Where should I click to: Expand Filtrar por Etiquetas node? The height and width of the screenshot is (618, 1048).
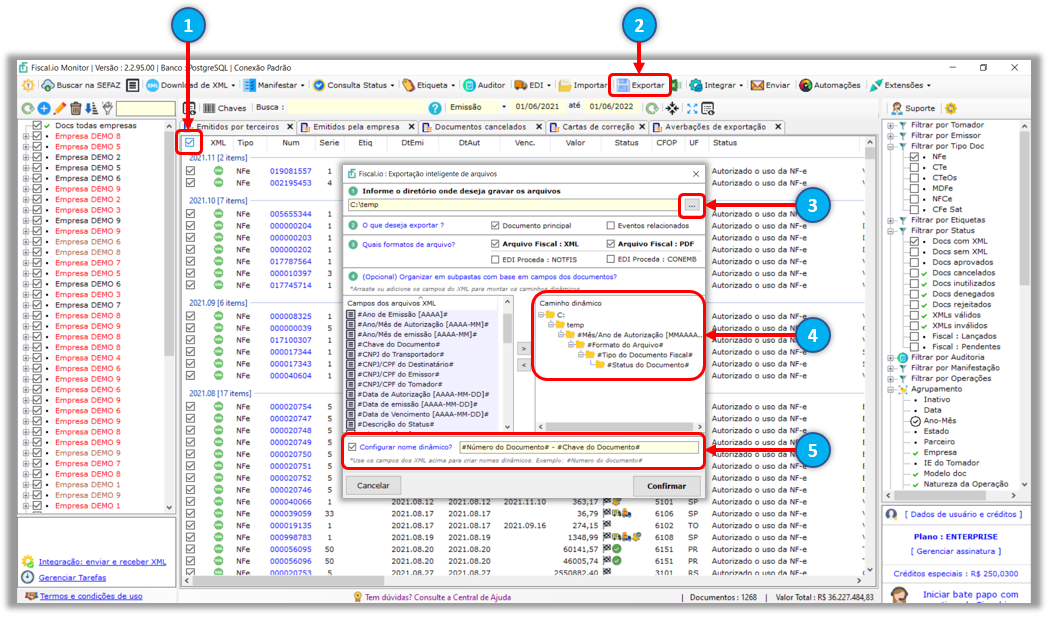pyautogui.click(x=890, y=220)
